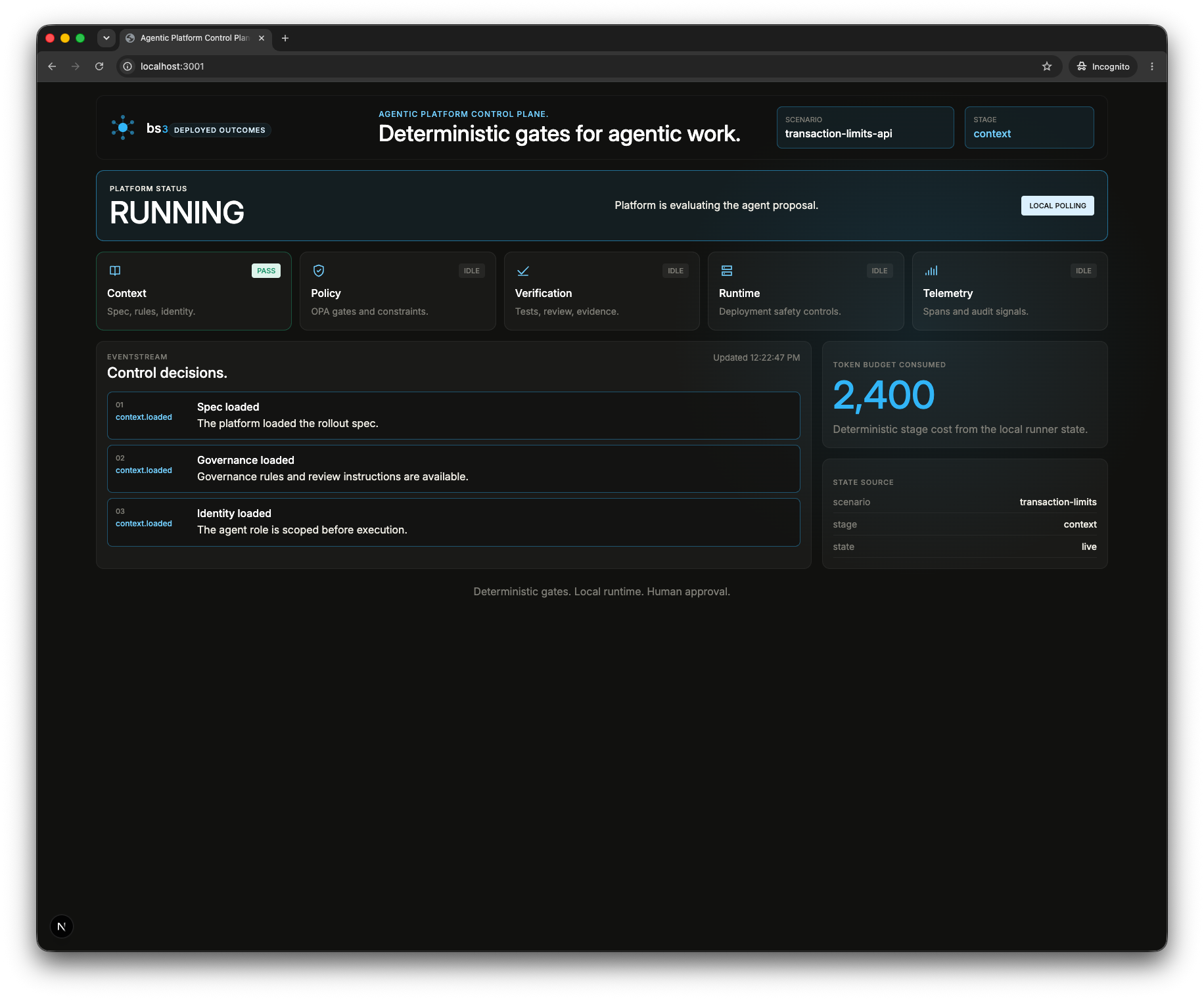Click 'Spans and audit signals.' description

tap(975, 311)
